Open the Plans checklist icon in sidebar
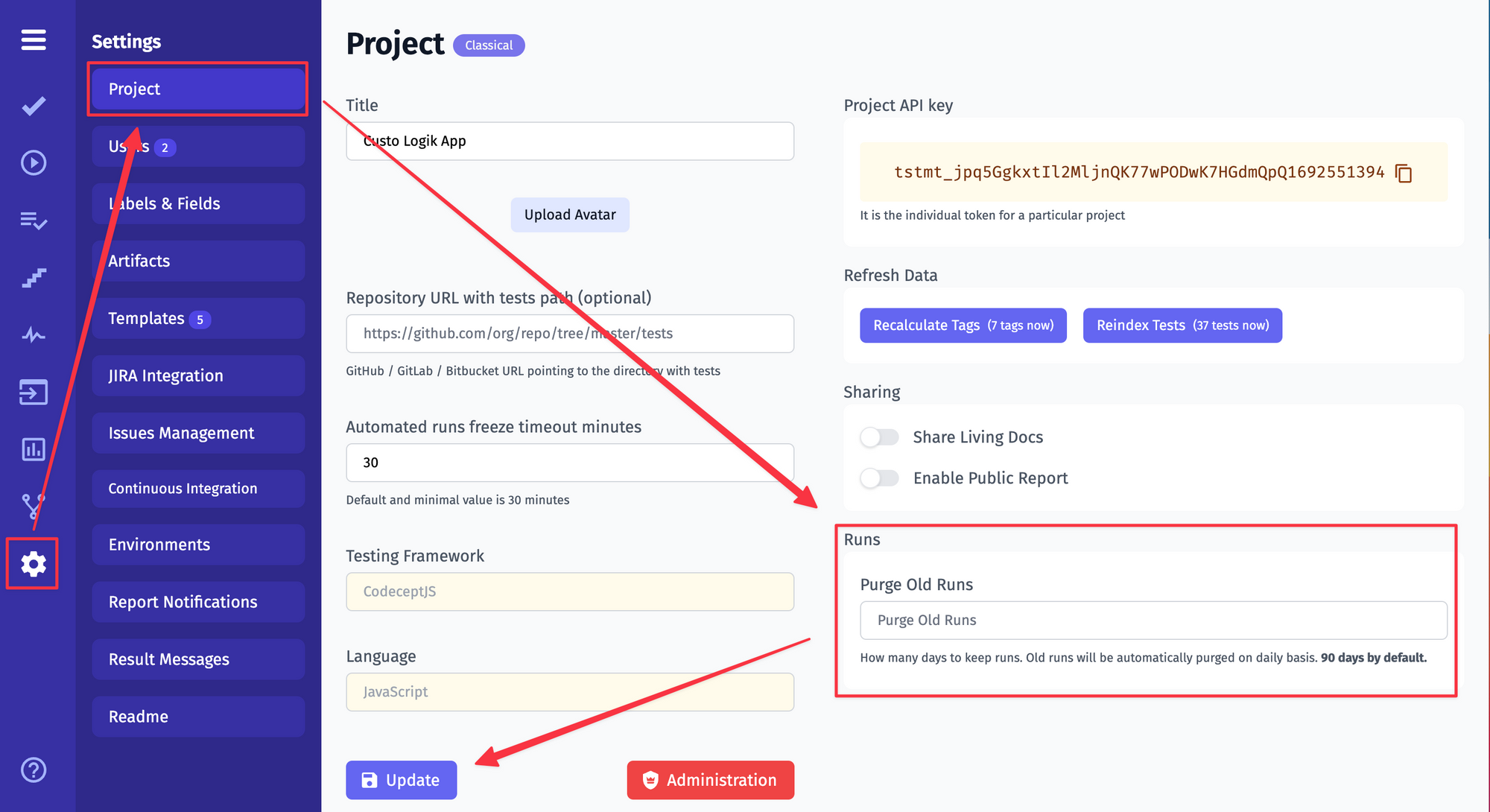 point(34,221)
